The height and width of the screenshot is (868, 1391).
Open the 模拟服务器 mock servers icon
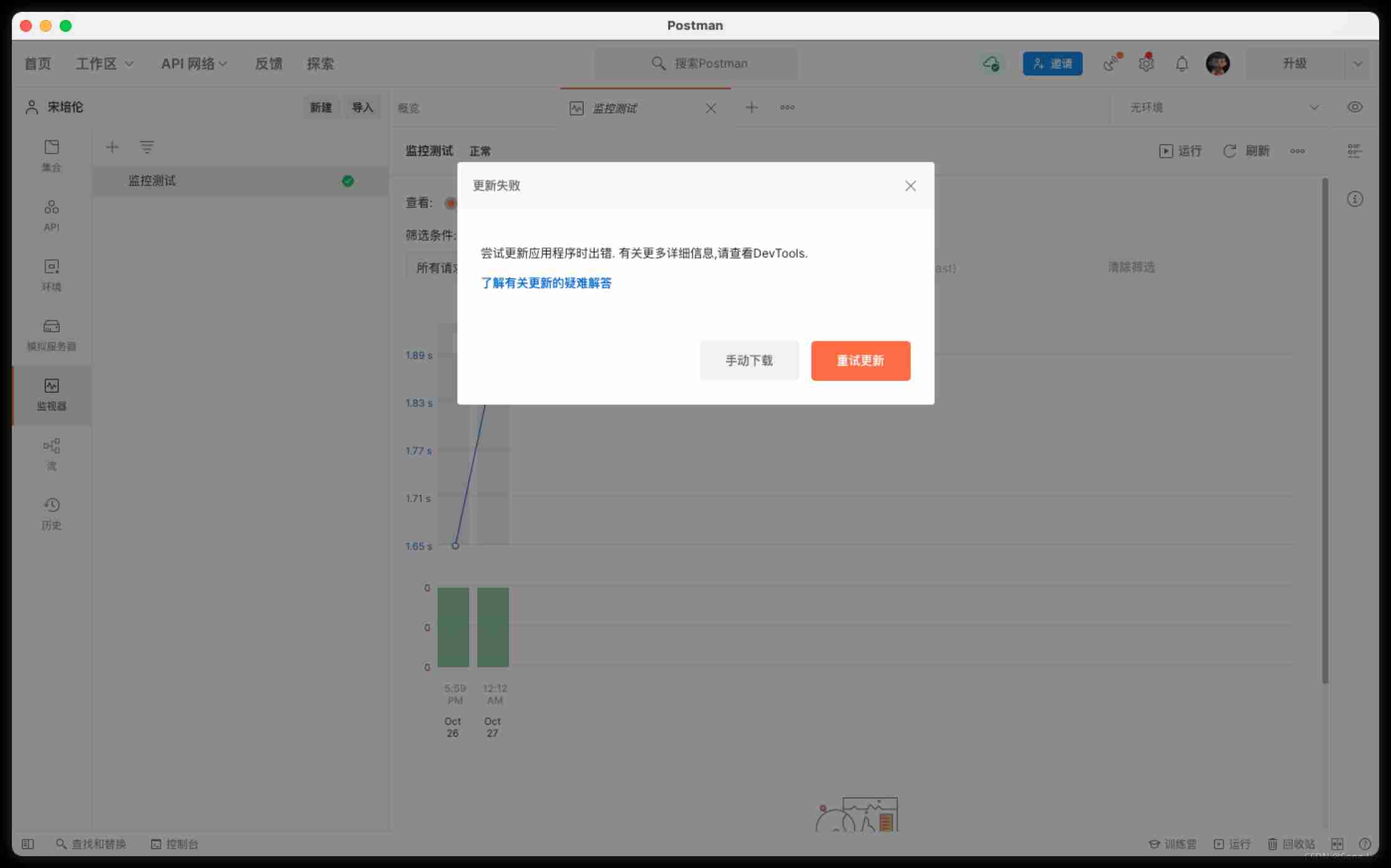(52, 334)
